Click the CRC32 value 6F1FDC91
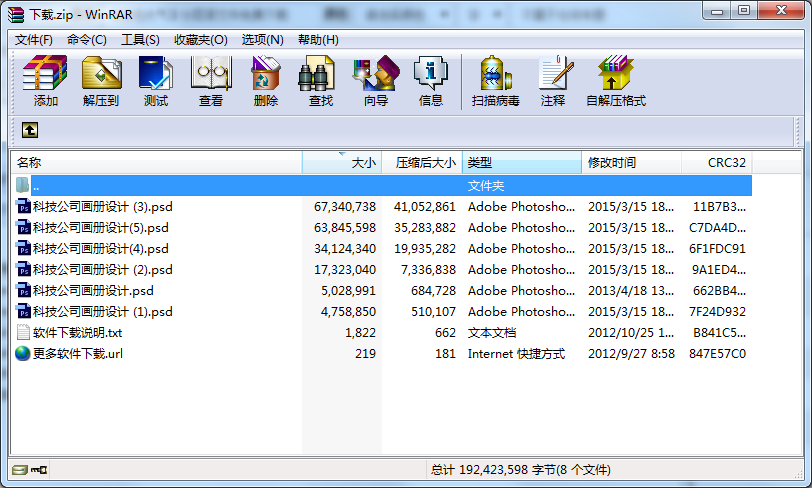Screen dimensions: 812x488 (x=717, y=249)
